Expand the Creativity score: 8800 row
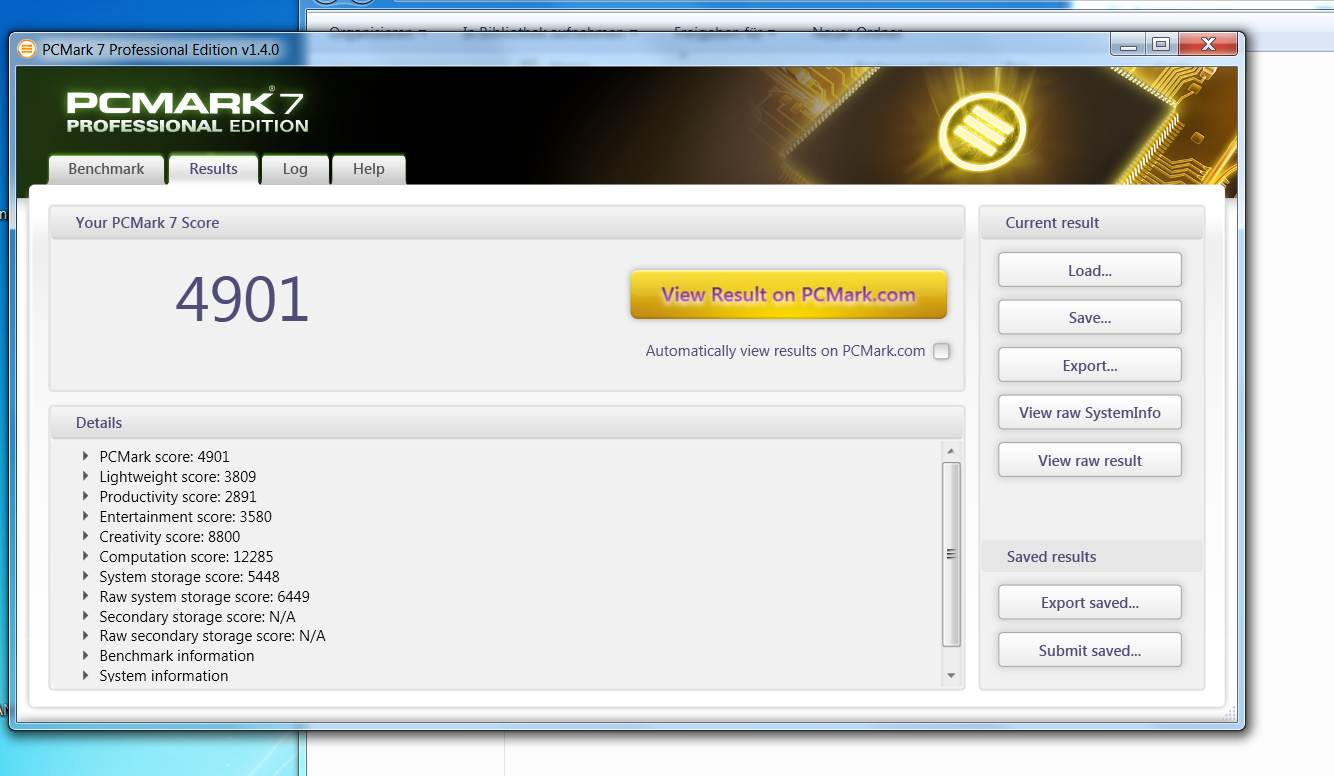This screenshot has width=1334, height=776. pyautogui.click(x=86, y=536)
